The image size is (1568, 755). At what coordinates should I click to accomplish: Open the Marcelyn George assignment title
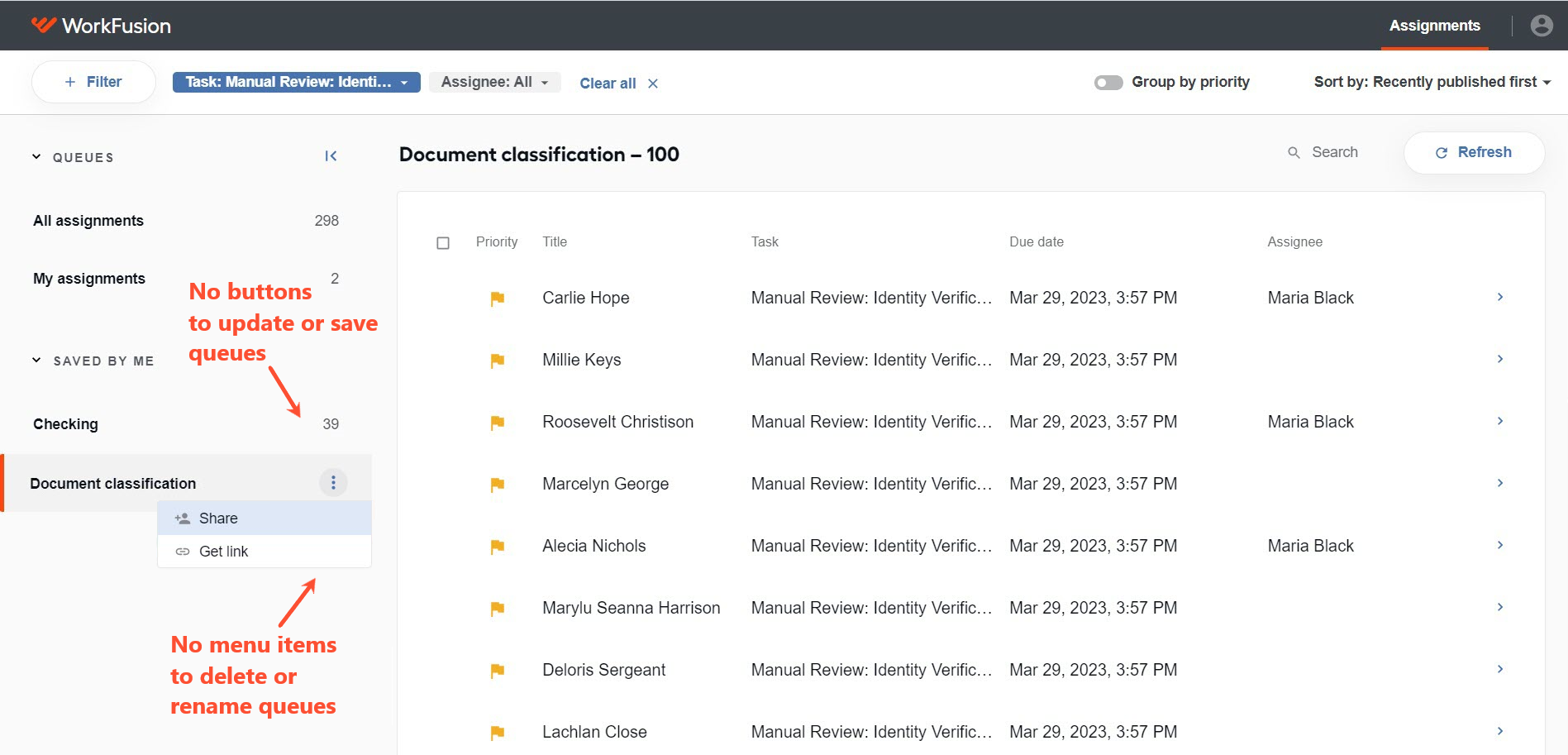[x=606, y=484]
